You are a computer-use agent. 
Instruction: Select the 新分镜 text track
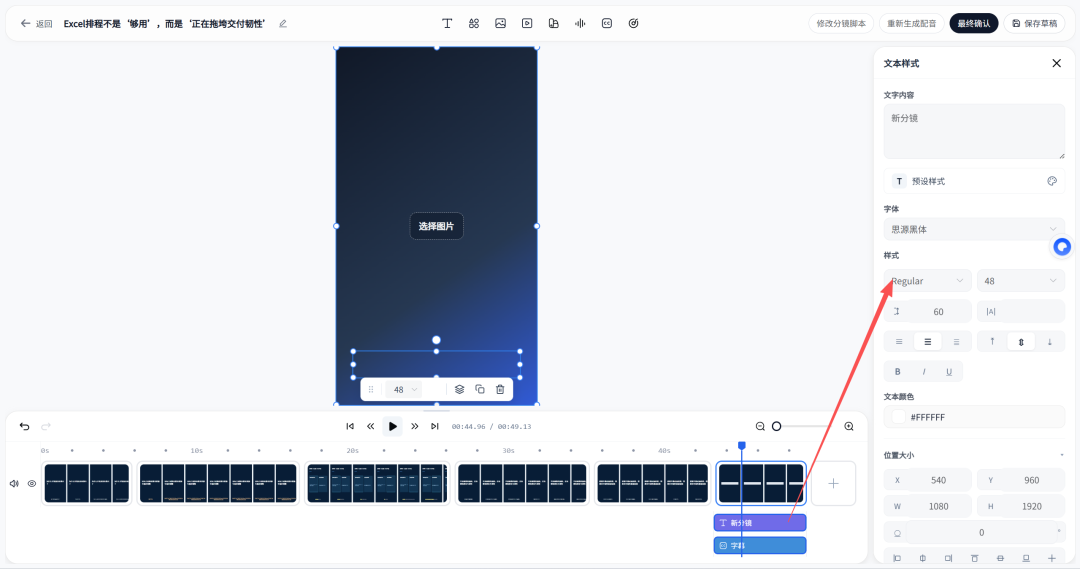tap(760, 523)
